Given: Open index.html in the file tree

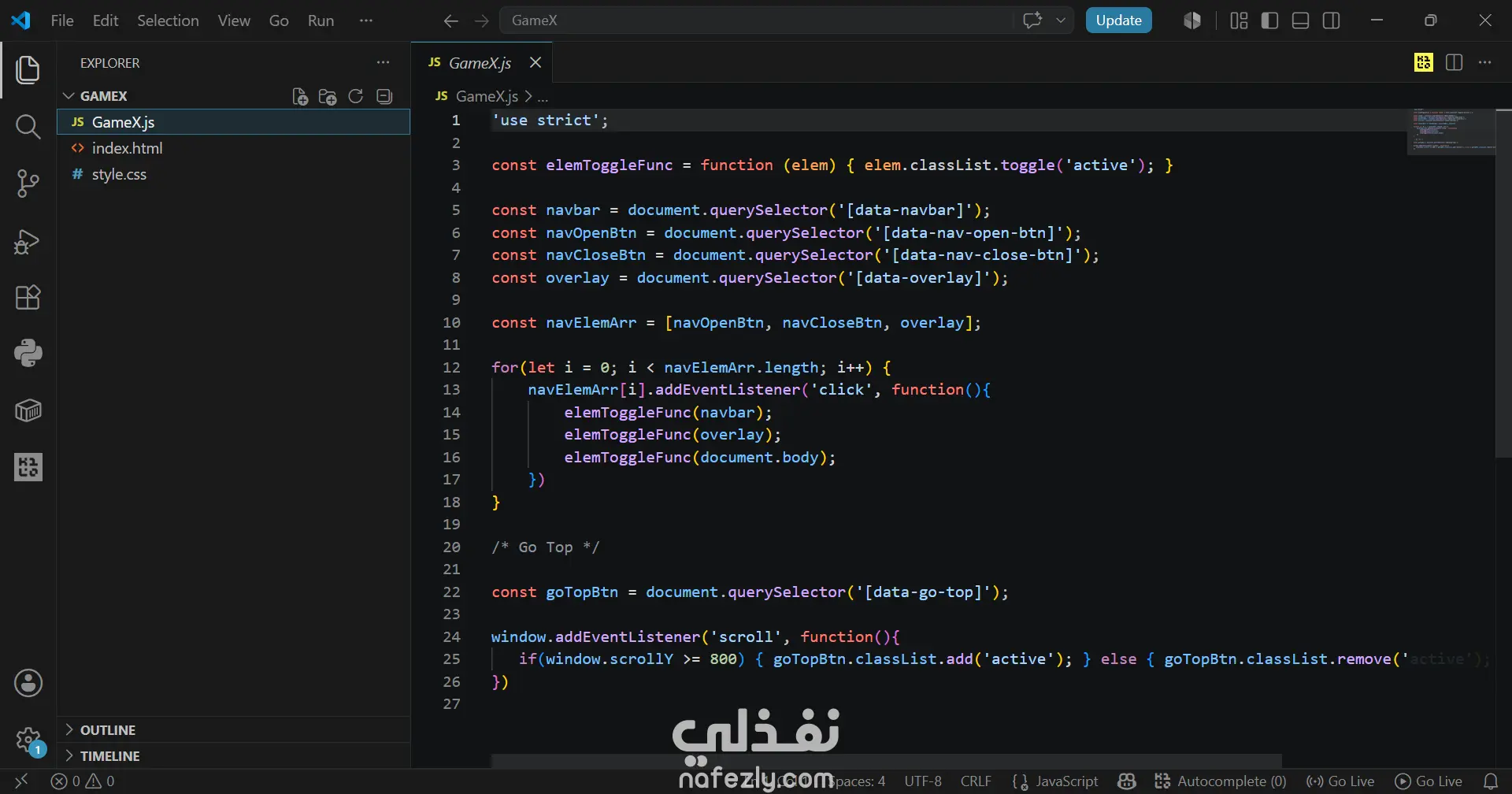Looking at the screenshot, I should (234, 148).
